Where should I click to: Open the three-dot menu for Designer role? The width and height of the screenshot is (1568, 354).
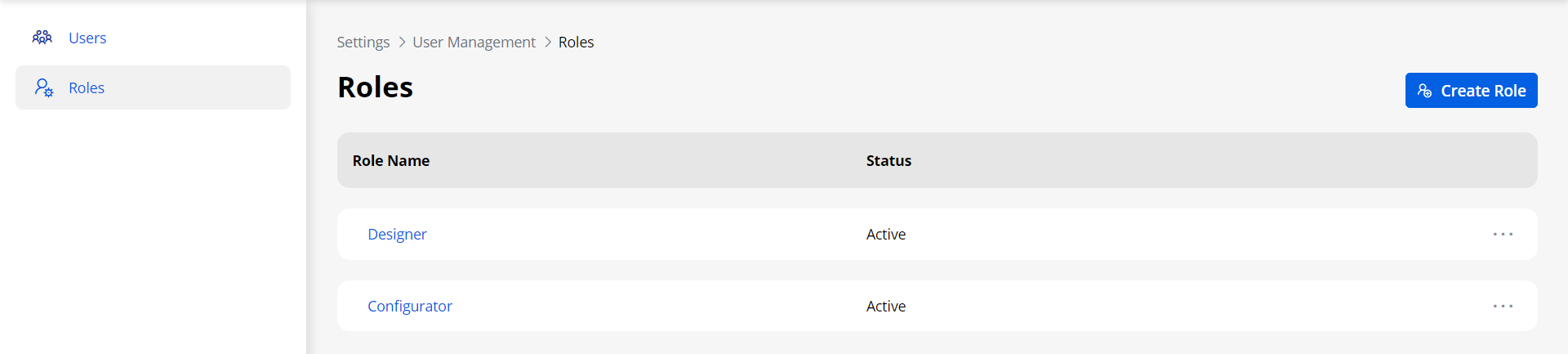[1503, 235]
